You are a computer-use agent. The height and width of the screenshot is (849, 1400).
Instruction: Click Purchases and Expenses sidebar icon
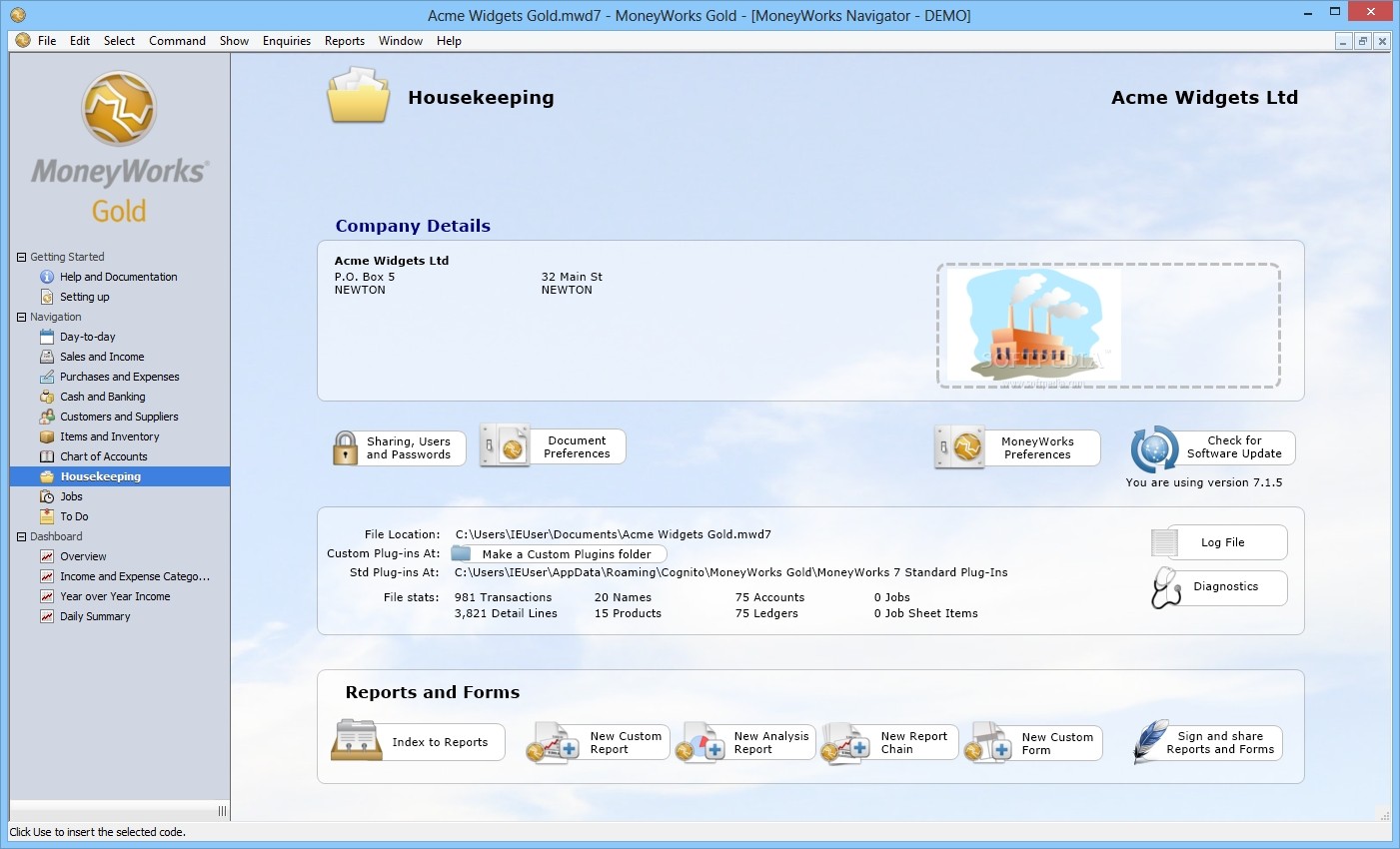point(47,377)
